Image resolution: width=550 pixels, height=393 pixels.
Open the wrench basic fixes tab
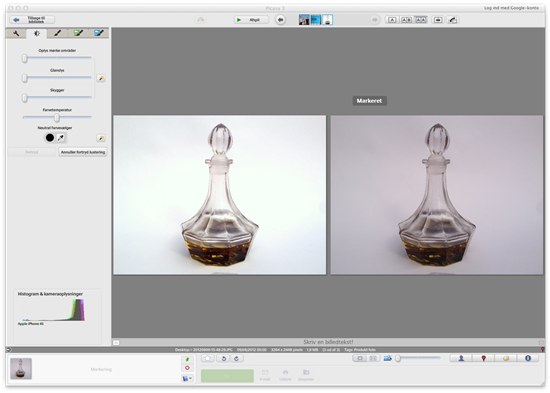point(16,33)
